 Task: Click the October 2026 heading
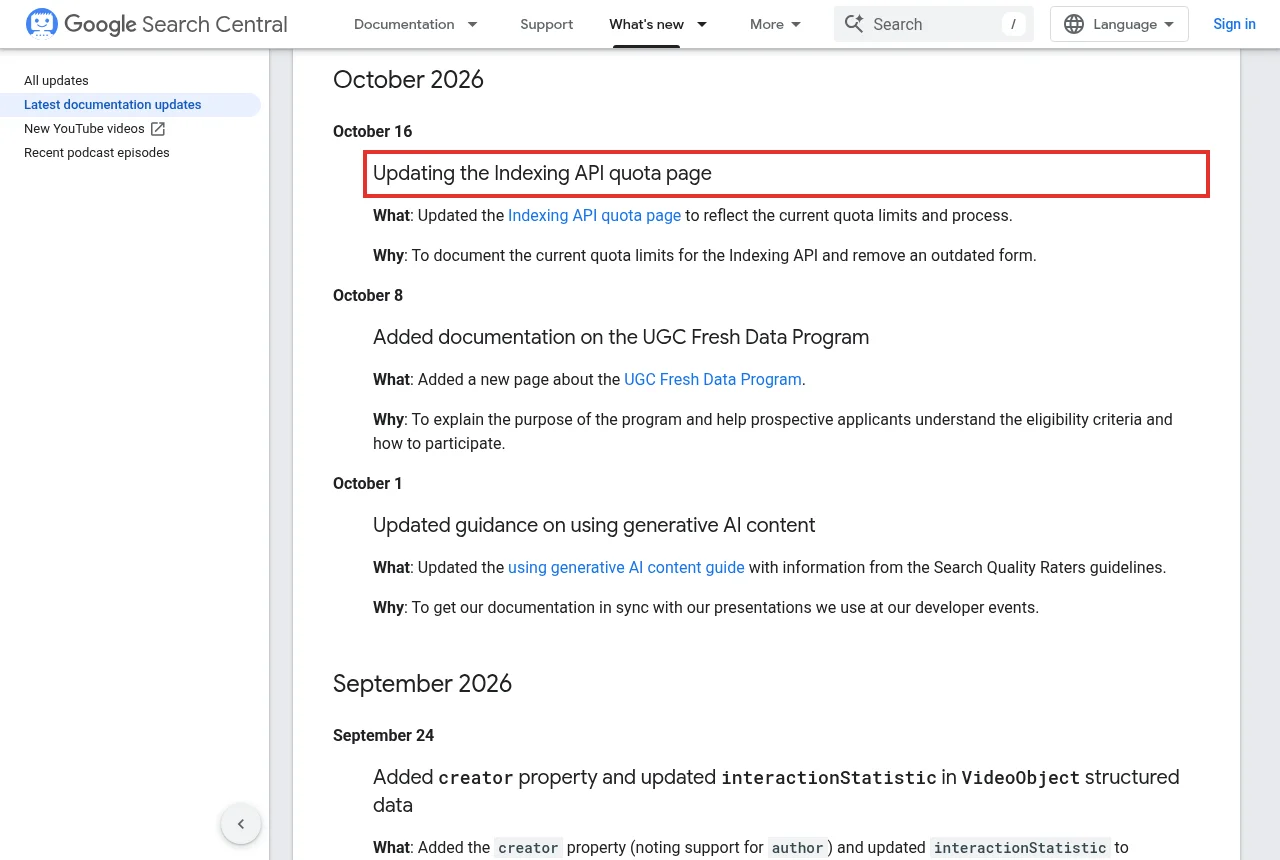click(x=408, y=80)
